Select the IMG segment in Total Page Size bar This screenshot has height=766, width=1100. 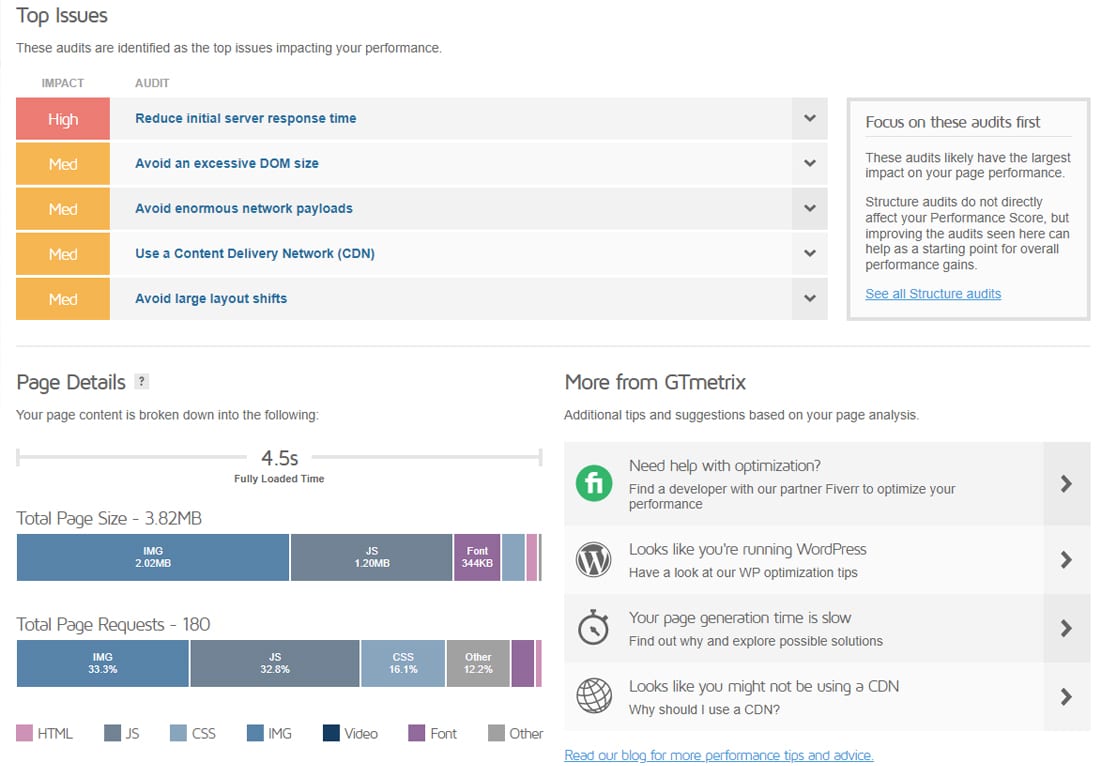click(150, 557)
